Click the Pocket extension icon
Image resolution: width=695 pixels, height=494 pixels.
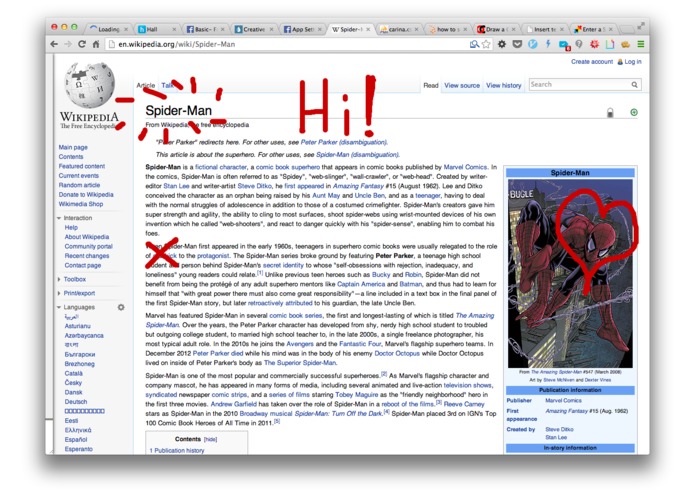[x=517, y=44]
